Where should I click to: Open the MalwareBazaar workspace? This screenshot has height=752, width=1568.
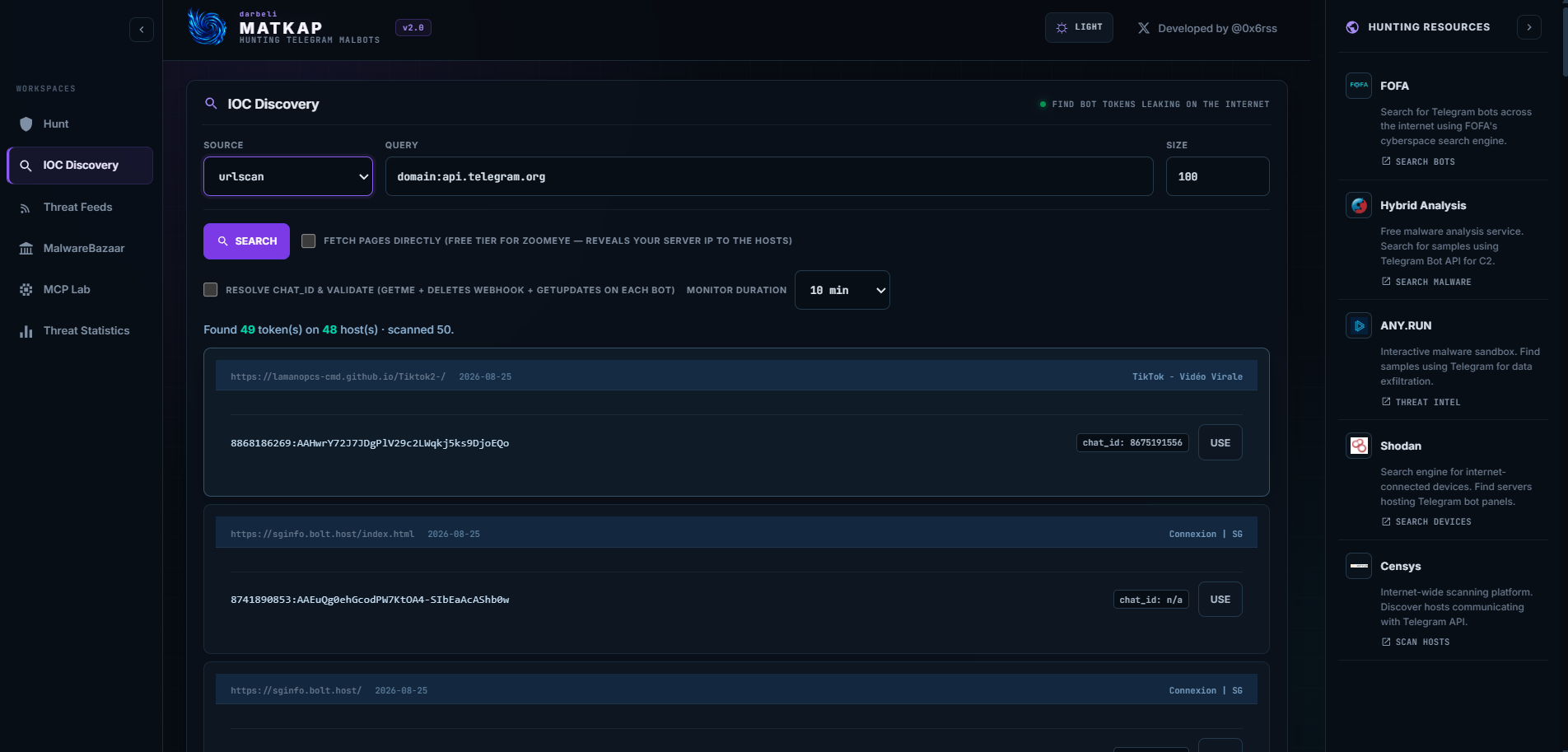tap(80, 249)
